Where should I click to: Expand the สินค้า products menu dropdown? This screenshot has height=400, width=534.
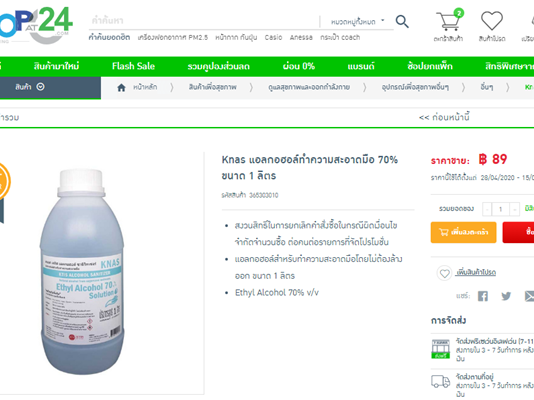[x=30, y=87]
